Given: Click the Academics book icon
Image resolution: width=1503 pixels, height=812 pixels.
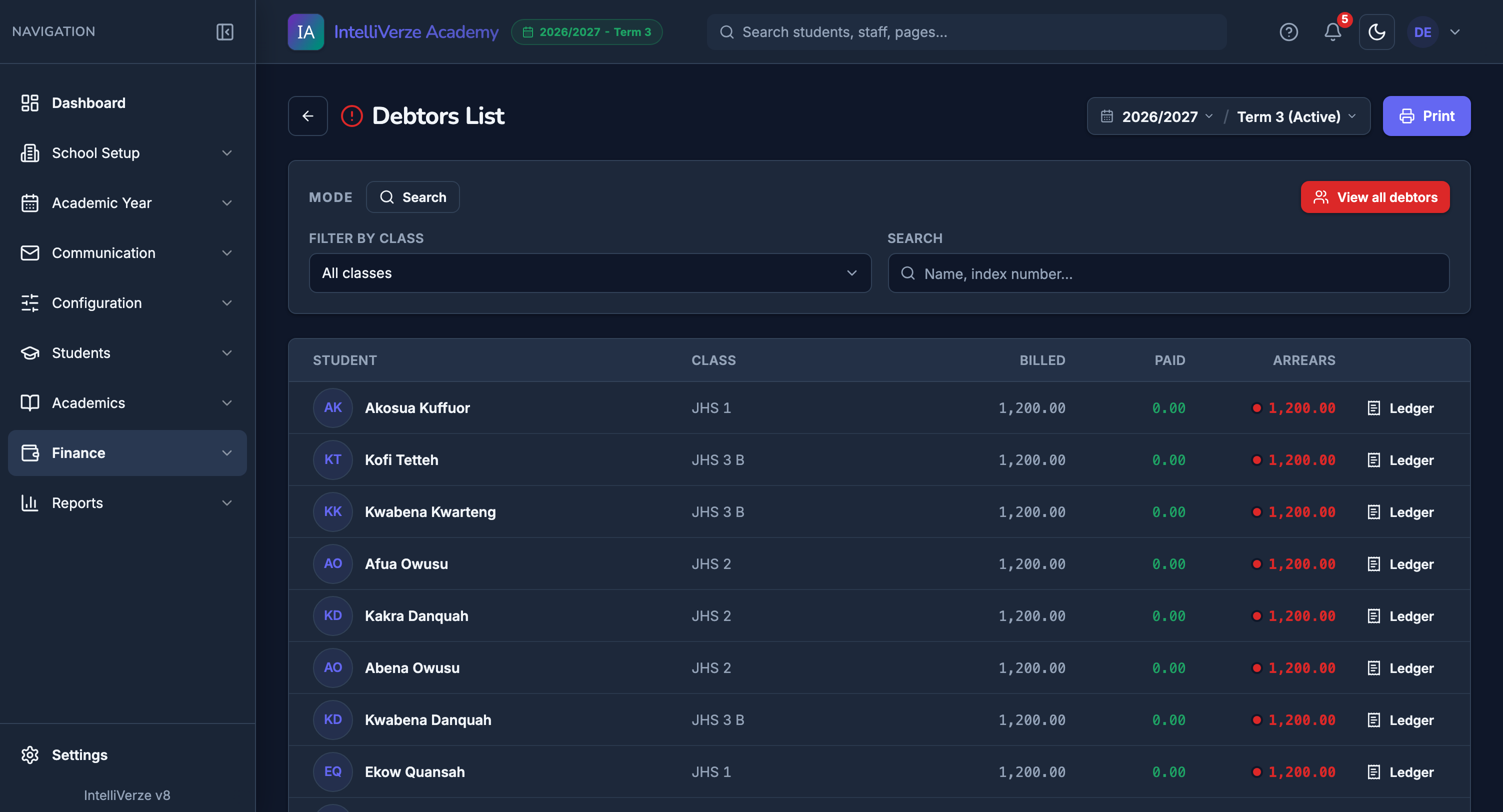Looking at the screenshot, I should (x=30, y=403).
